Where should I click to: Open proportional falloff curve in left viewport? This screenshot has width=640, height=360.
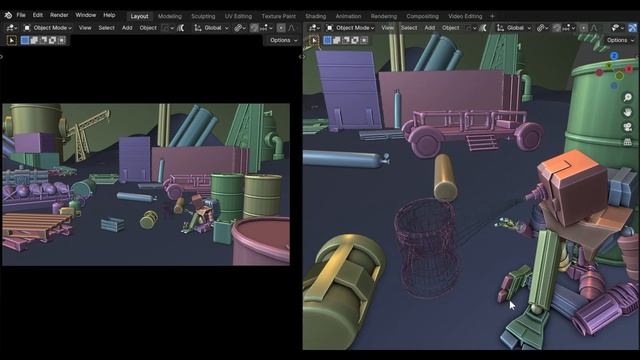click(x=291, y=28)
